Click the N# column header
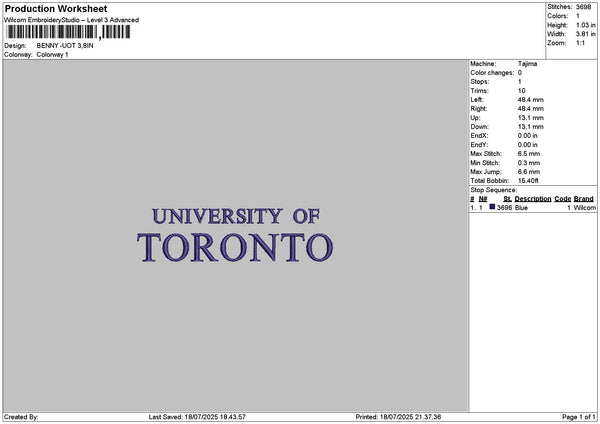Viewport: 600px width, 424px height. point(483,199)
